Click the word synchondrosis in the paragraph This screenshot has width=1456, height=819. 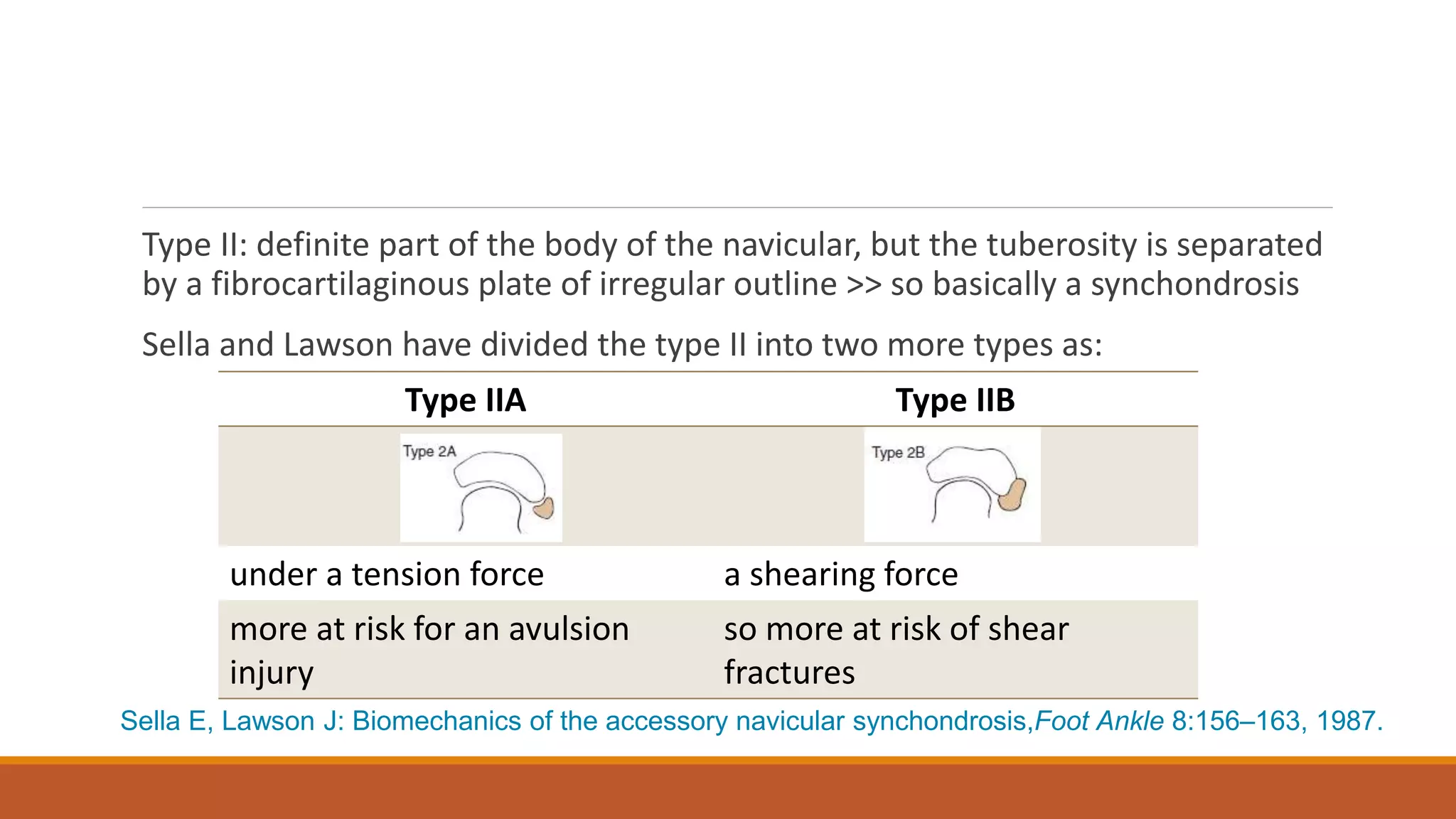coord(1194,284)
